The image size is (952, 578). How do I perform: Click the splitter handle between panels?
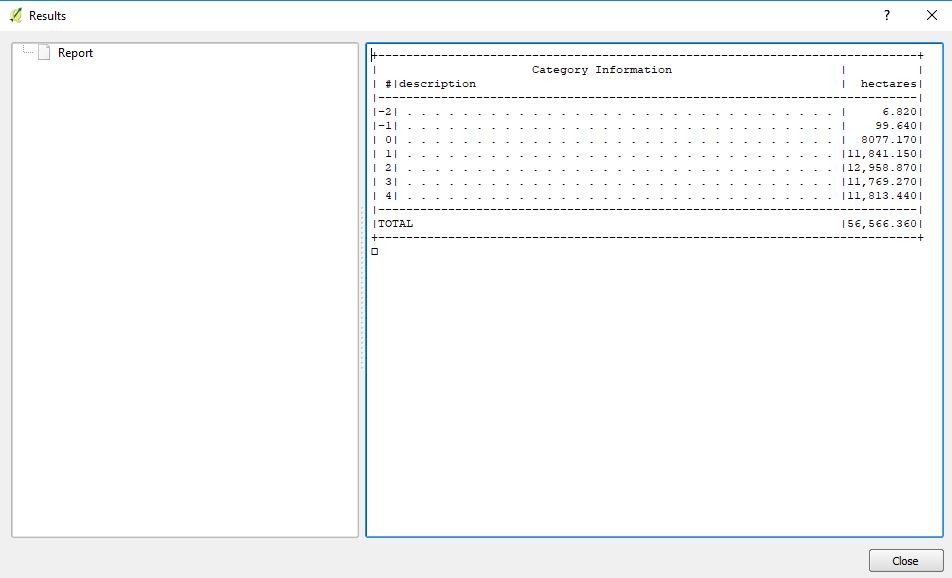click(x=362, y=290)
